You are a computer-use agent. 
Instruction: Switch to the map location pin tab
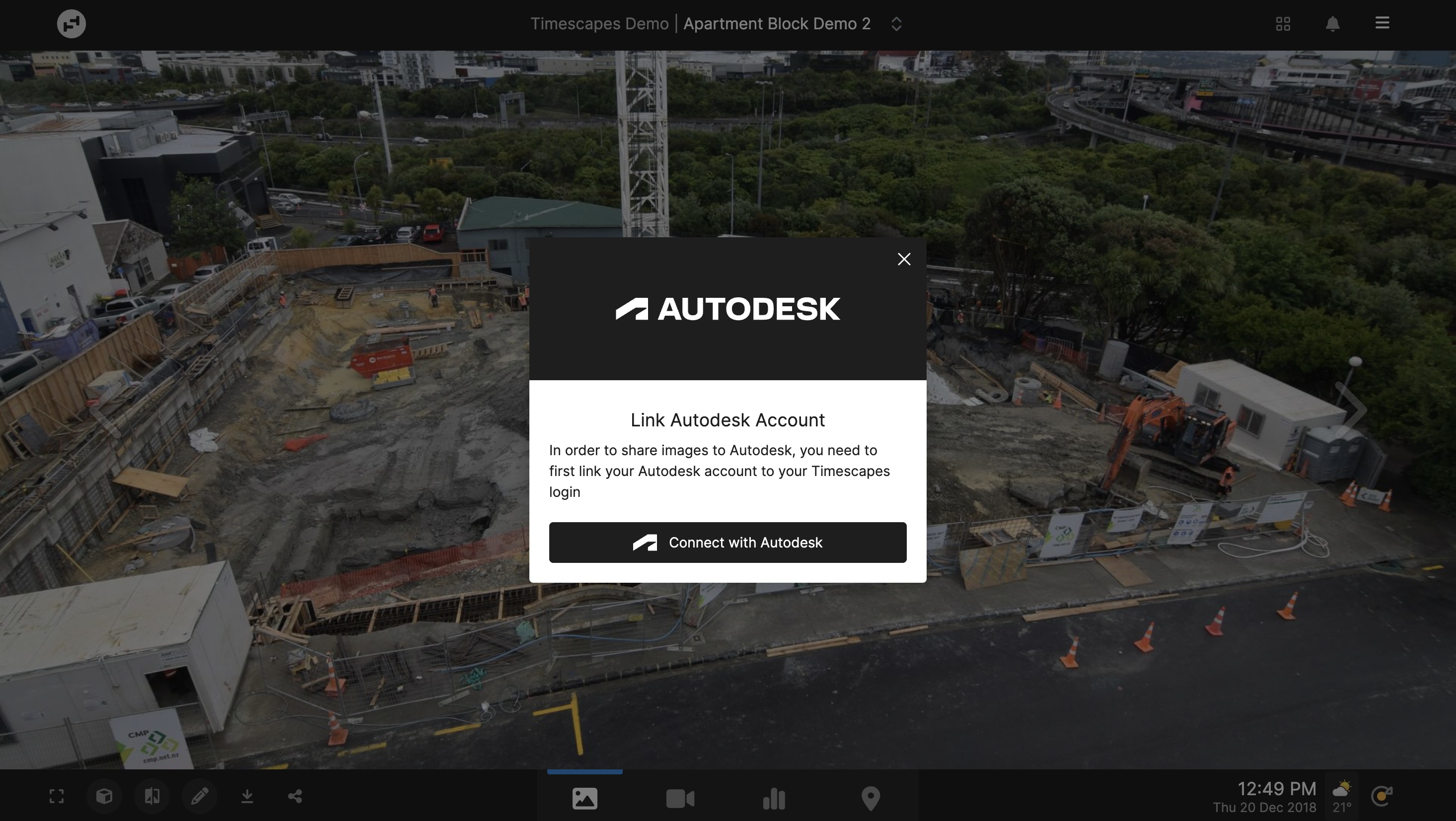point(871,798)
